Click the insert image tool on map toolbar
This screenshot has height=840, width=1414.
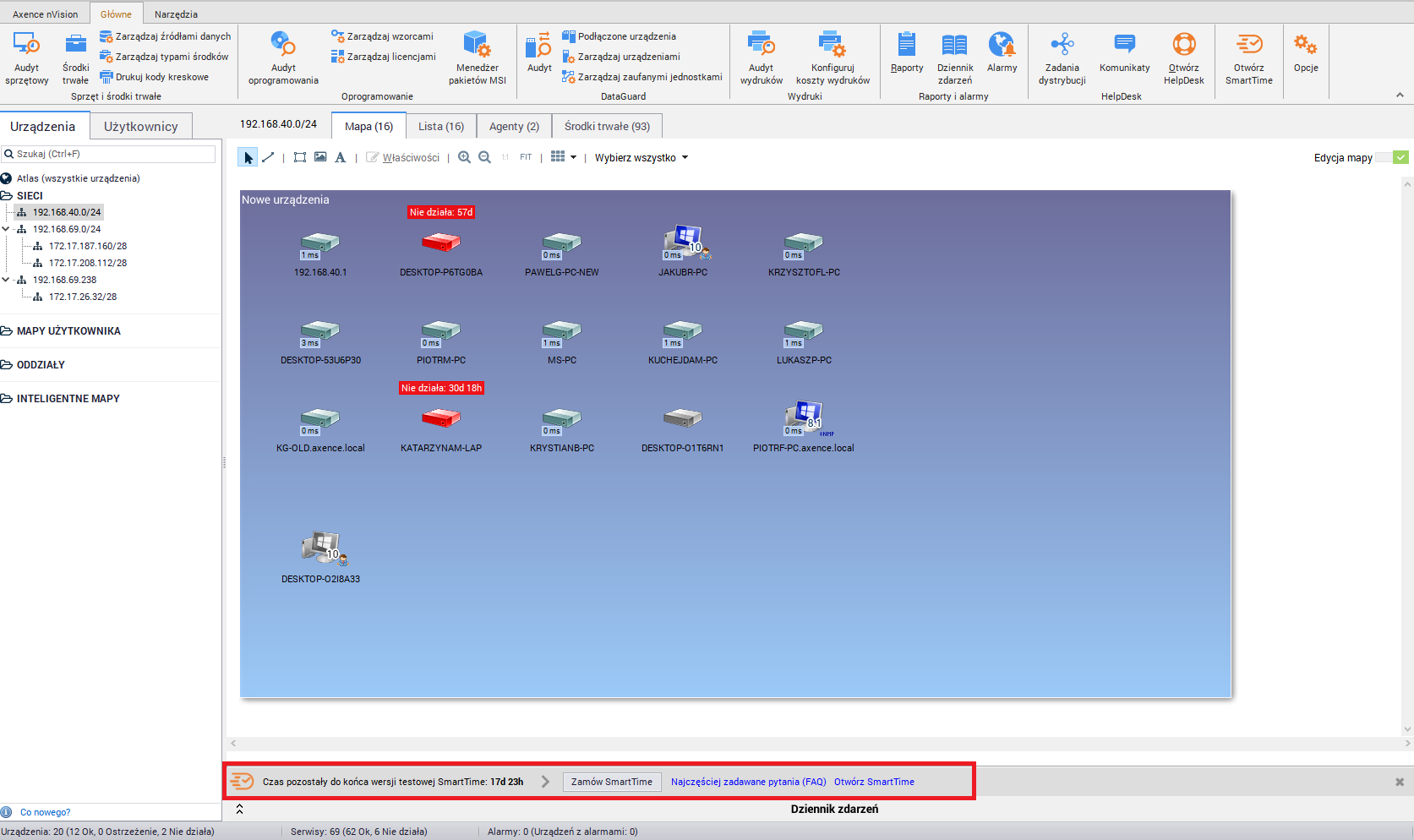pyautogui.click(x=320, y=157)
